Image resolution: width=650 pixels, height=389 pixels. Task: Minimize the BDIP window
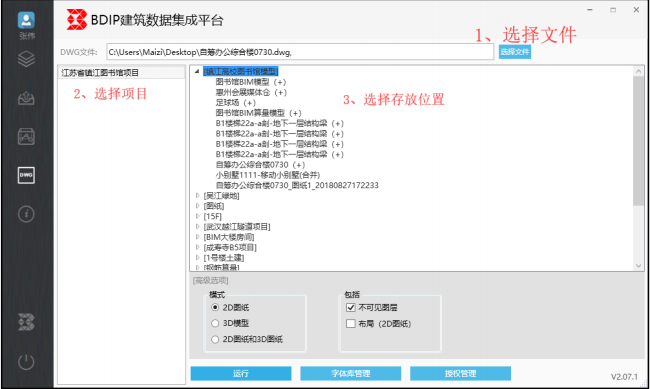(590, 10)
